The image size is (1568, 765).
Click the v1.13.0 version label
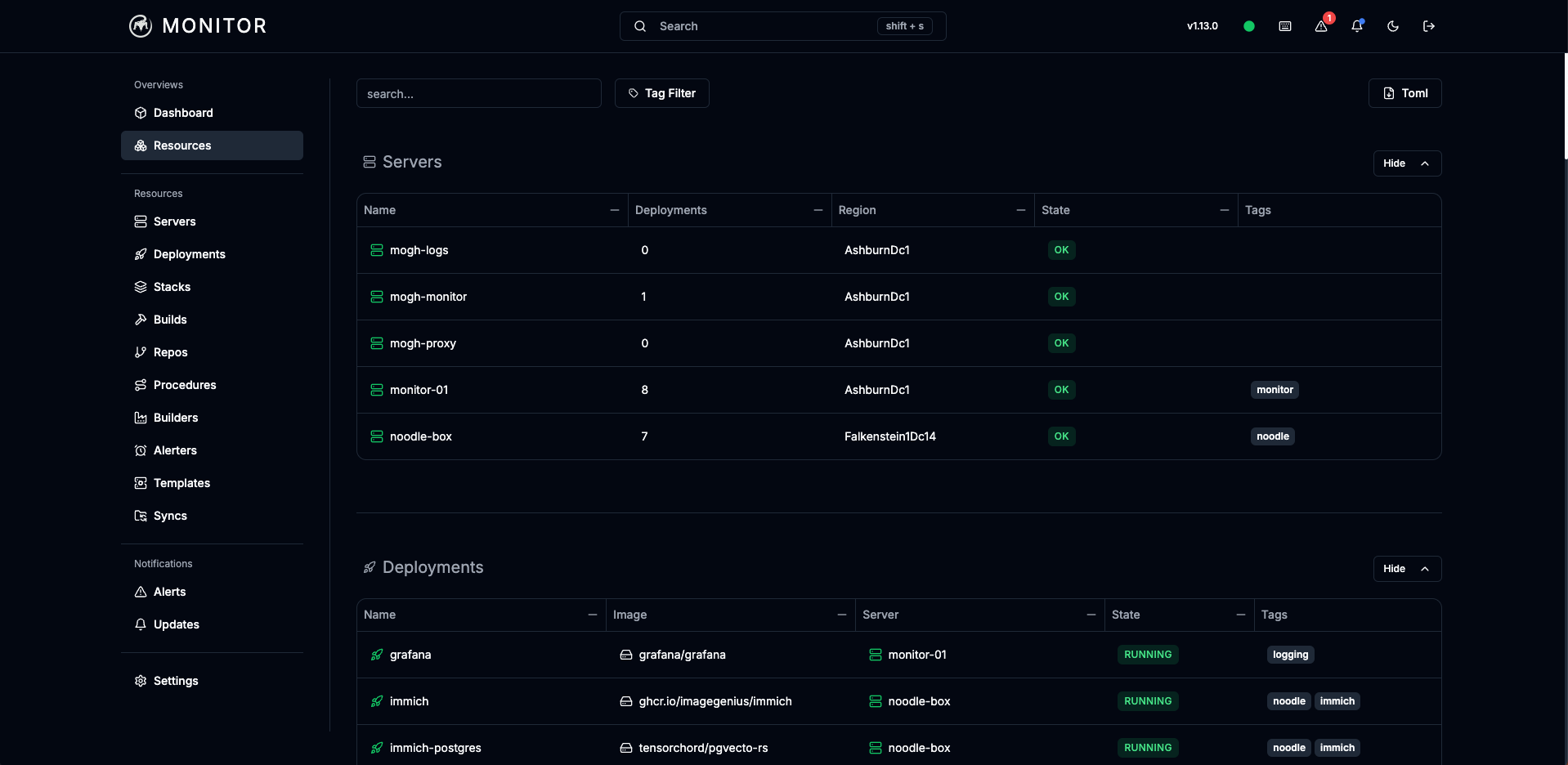[1203, 26]
